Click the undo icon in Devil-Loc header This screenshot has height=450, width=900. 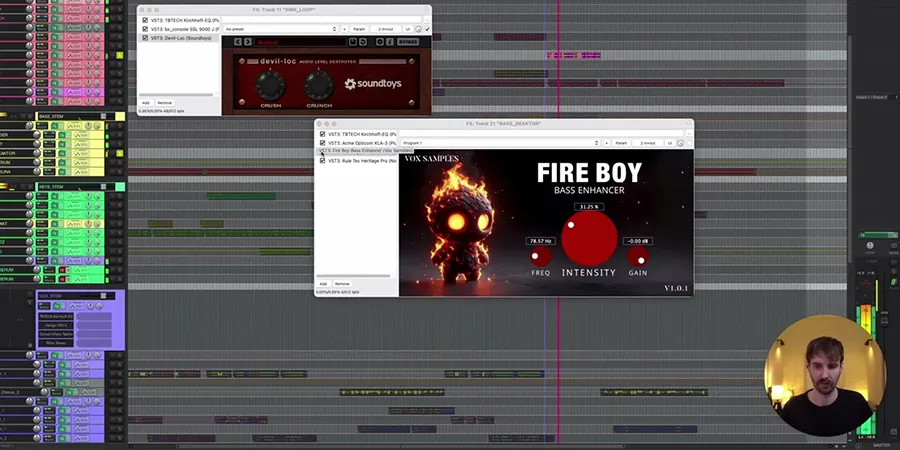tap(363, 42)
